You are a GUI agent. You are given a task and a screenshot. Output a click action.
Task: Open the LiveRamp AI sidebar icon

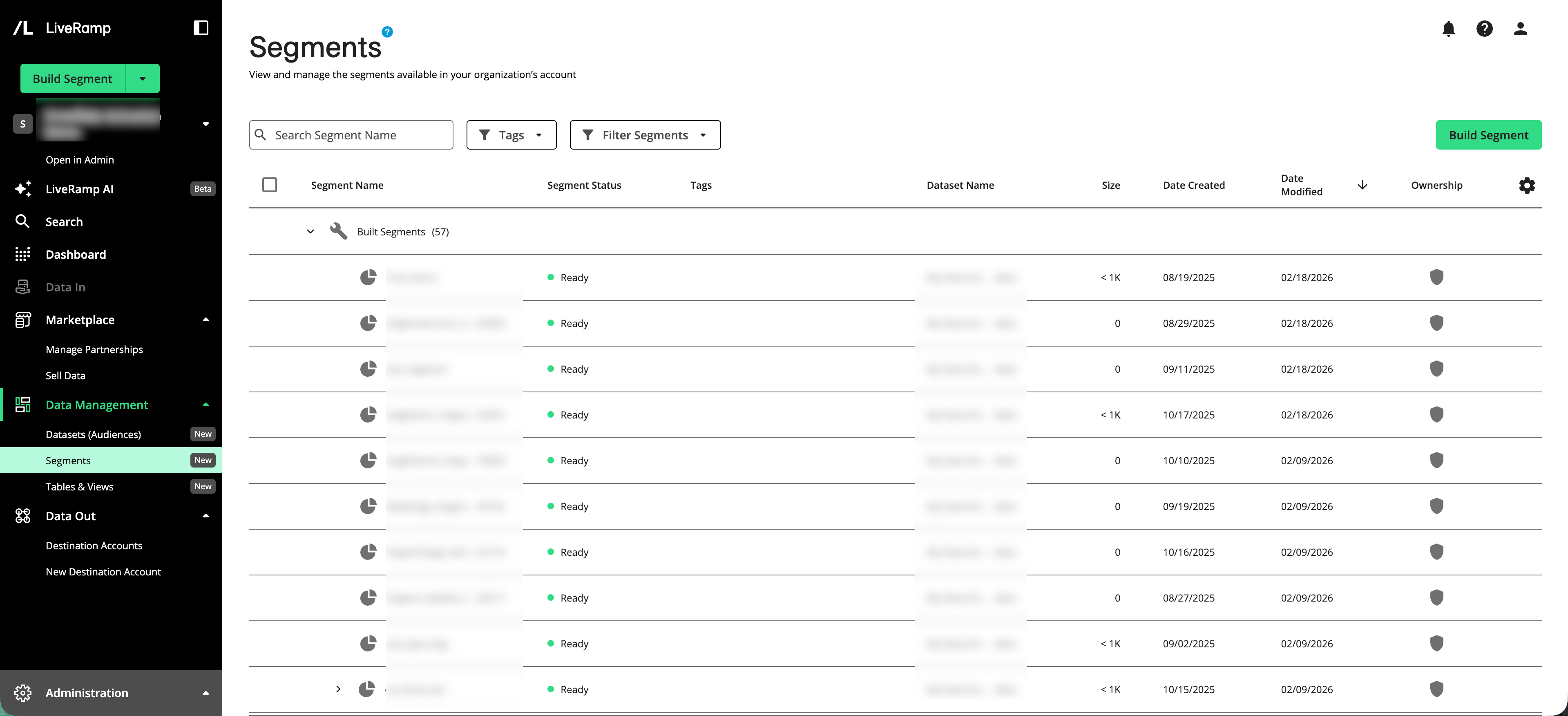pyautogui.click(x=22, y=189)
